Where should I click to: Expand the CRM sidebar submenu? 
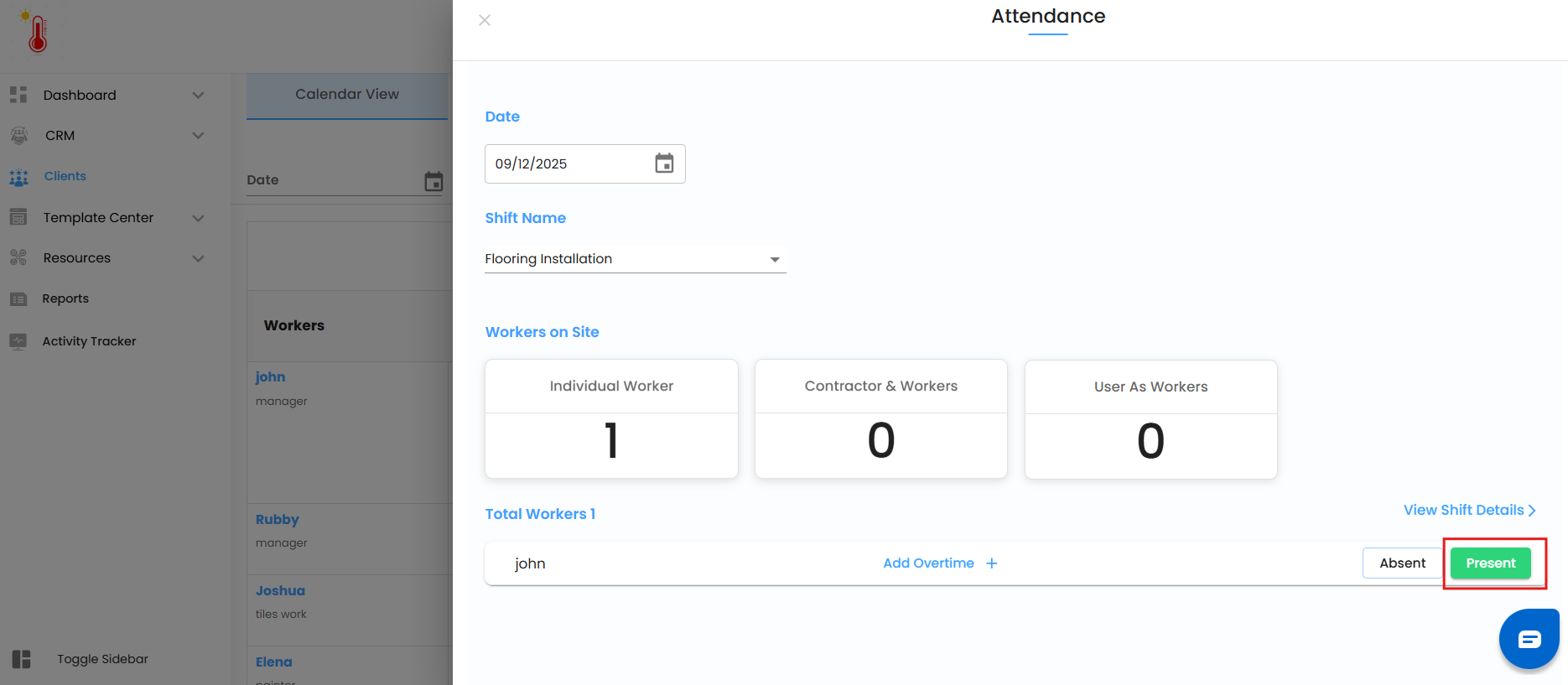pyautogui.click(x=198, y=135)
